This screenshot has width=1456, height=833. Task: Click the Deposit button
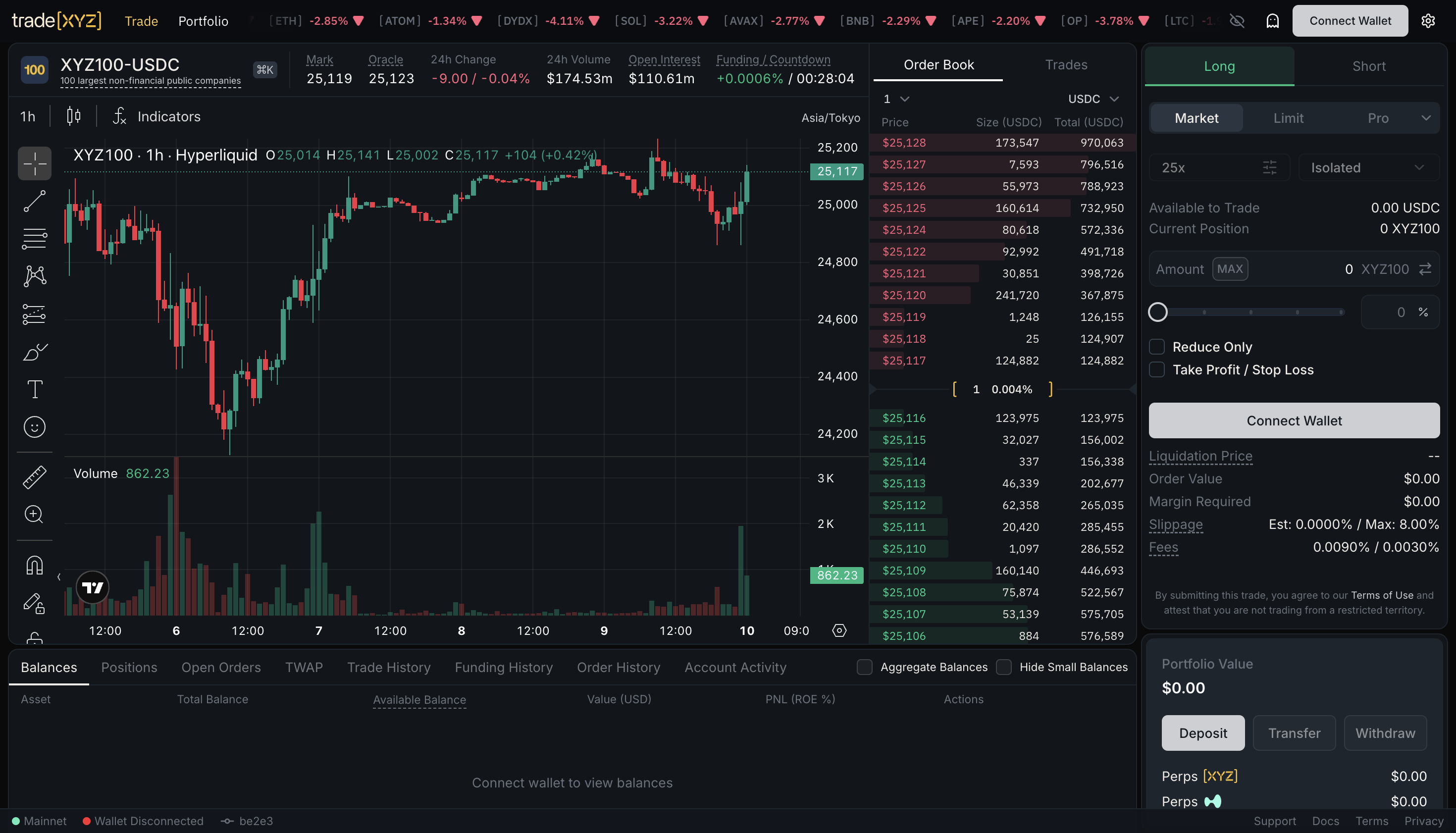(x=1202, y=733)
